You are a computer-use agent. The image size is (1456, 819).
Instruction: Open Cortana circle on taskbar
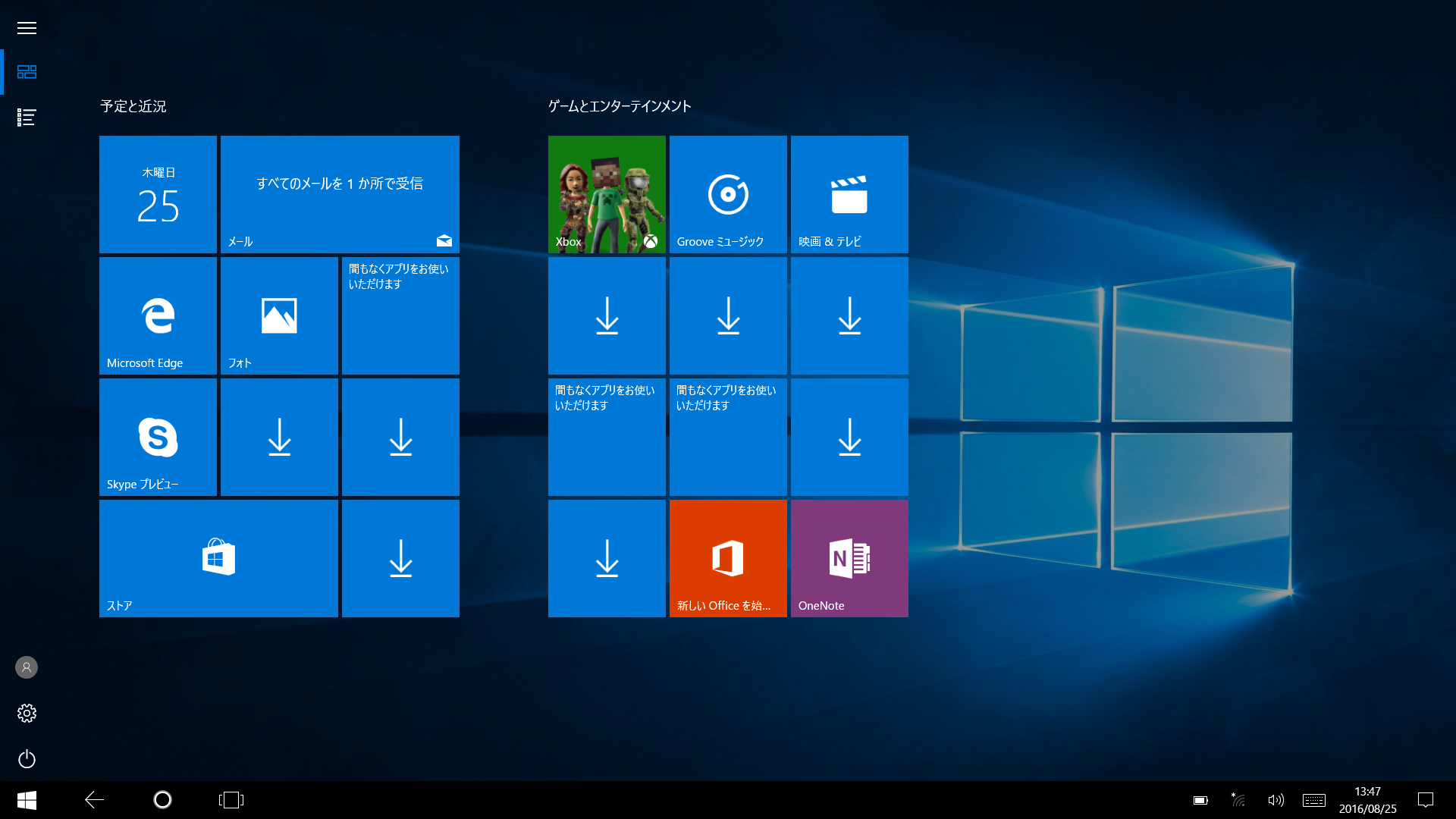[x=162, y=800]
